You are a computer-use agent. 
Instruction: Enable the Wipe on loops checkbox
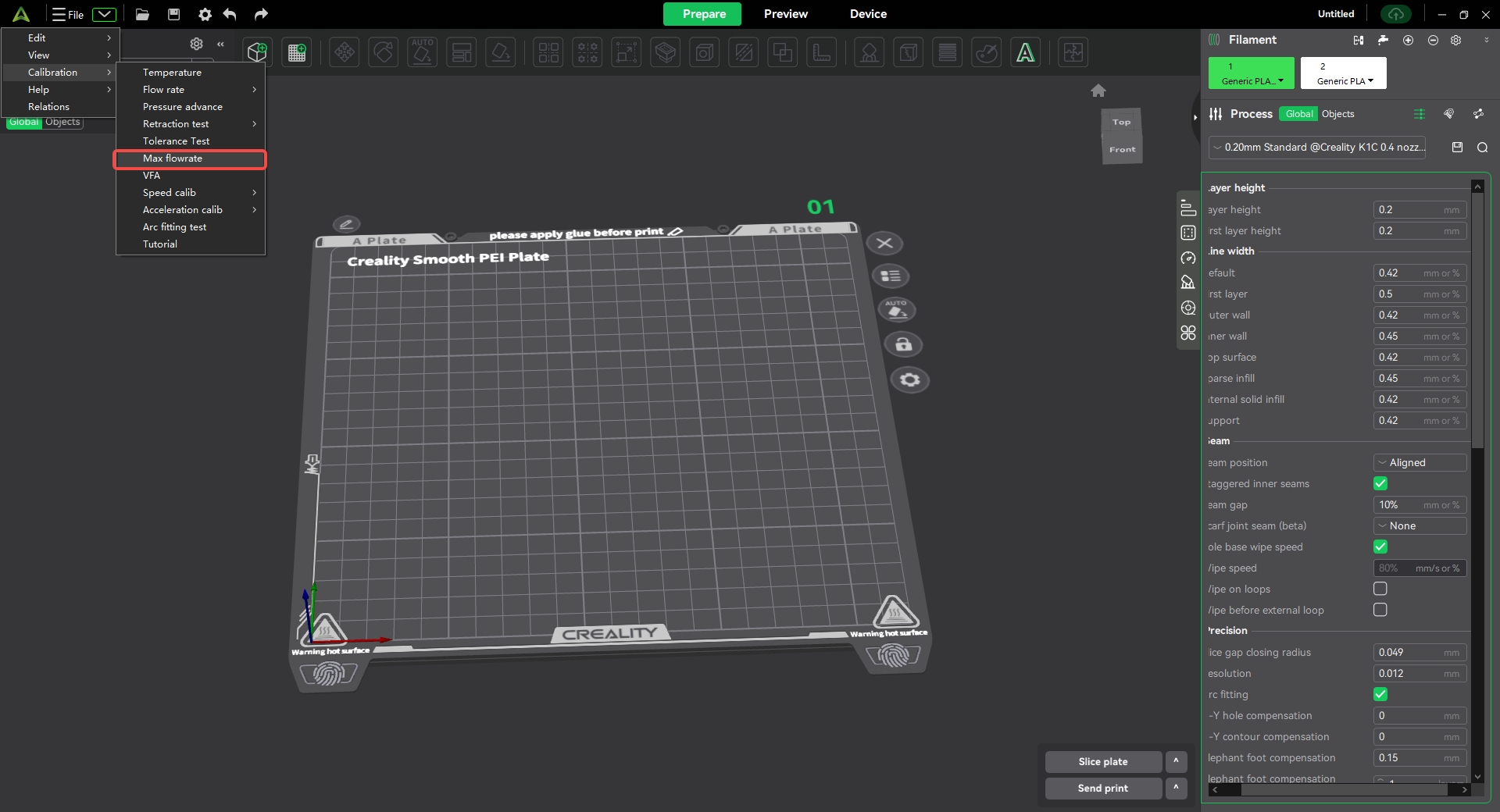click(1380, 589)
